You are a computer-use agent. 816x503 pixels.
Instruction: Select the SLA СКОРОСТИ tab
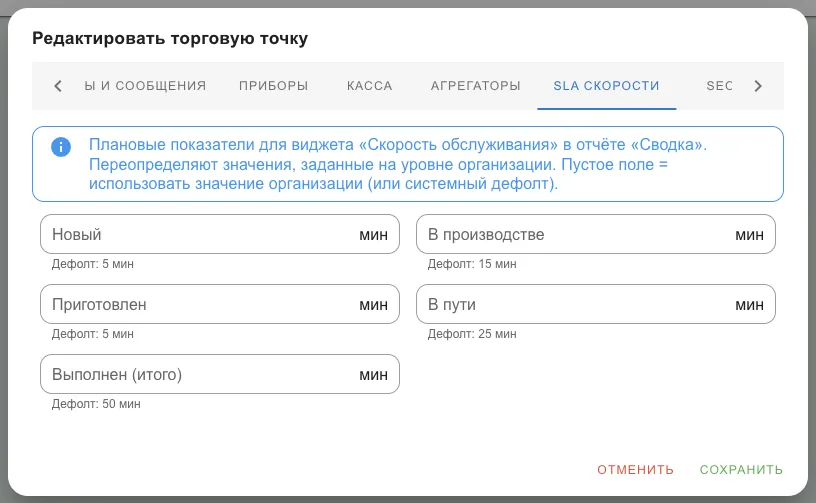(x=606, y=86)
